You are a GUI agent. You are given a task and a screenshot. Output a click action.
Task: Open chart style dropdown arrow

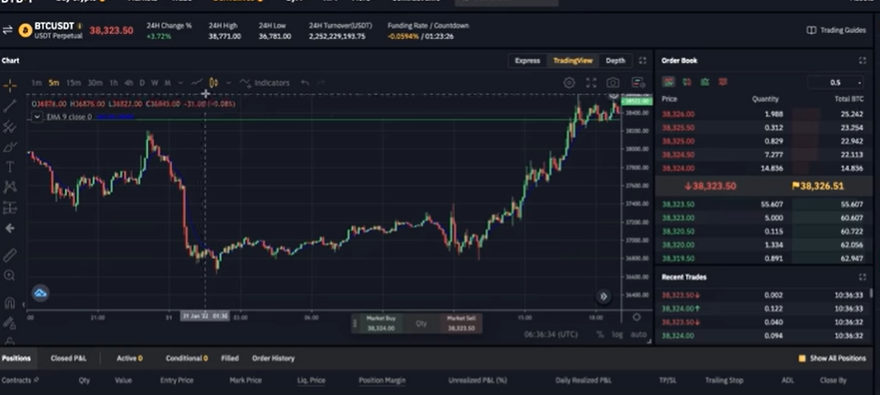pos(228,82)
